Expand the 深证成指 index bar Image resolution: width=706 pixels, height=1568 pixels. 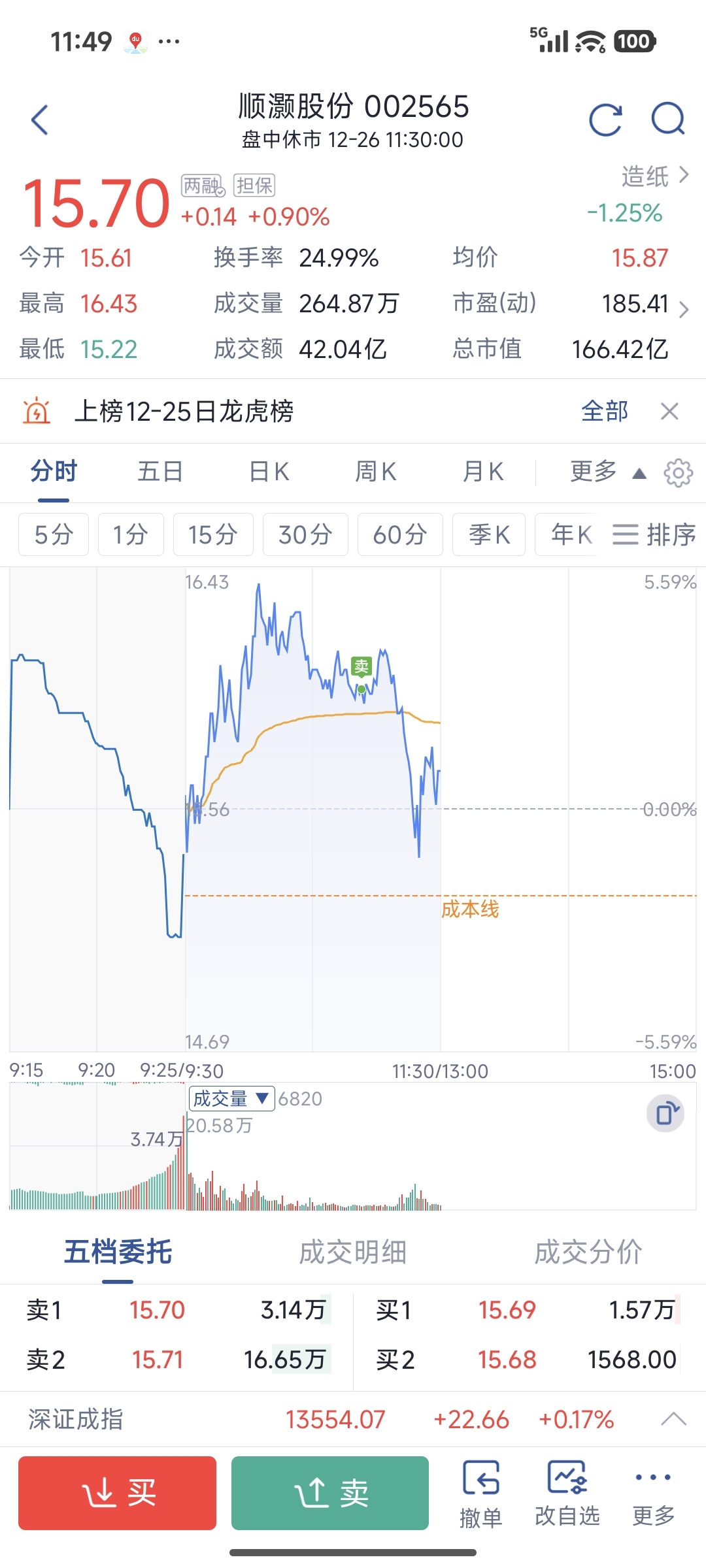(673, 1419)
